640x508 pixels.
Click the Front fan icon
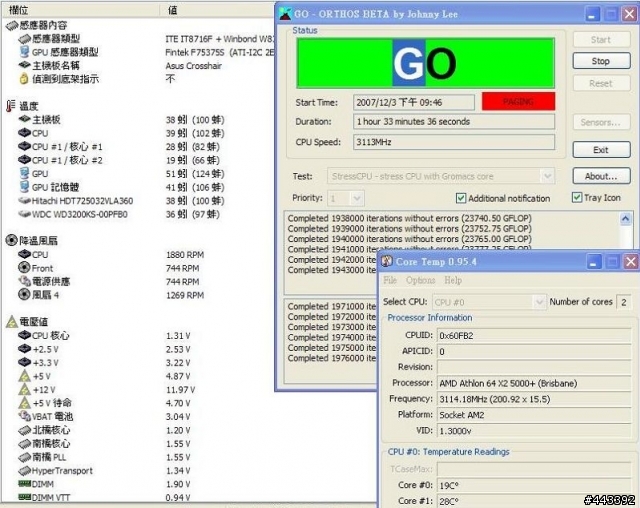pos(24,268)
